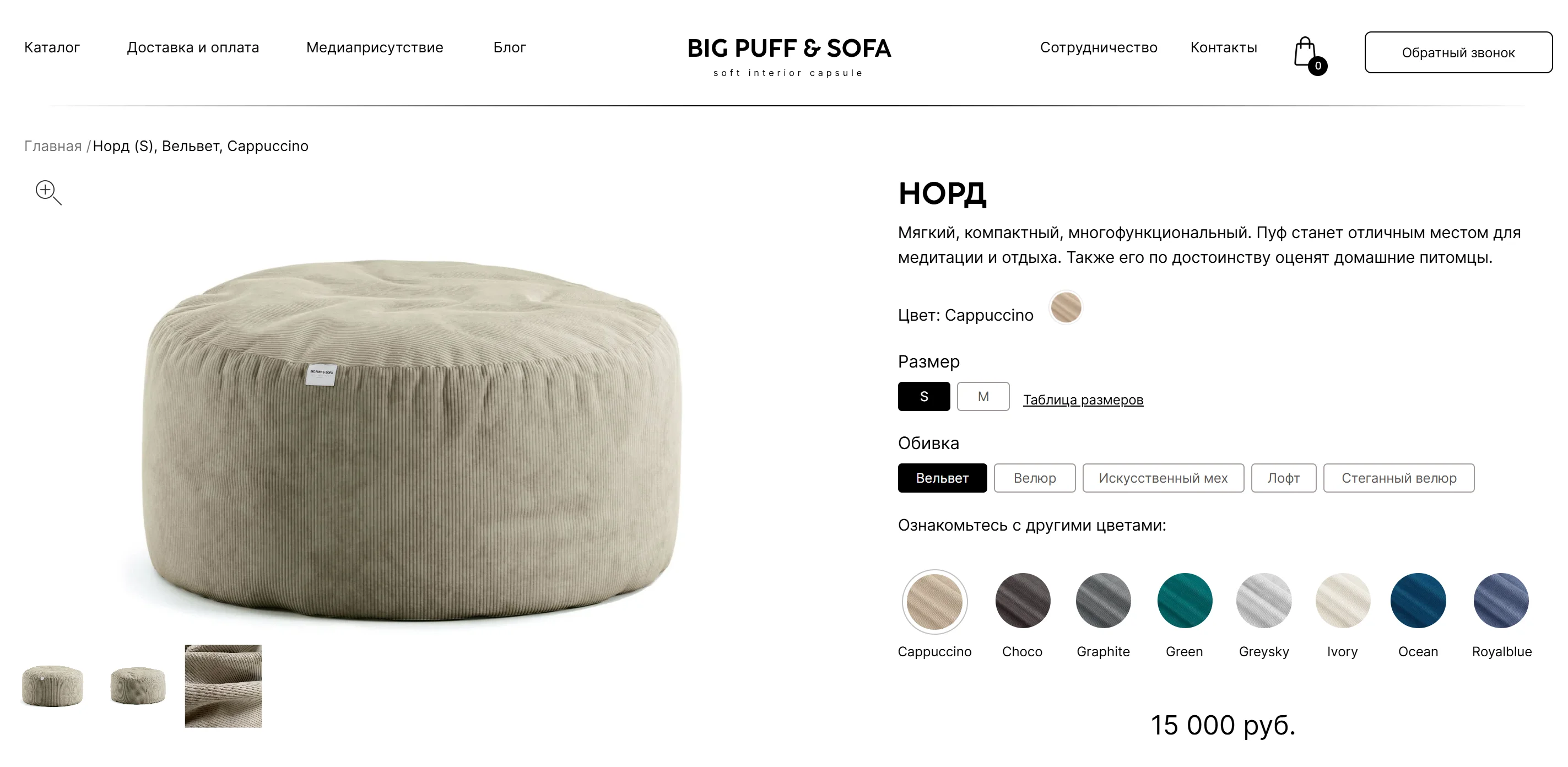Image resolution: width=1568 pixels, height=767 pixels.
Task: Choose Искусственный мех upholstery
Action: [1163, 478]
